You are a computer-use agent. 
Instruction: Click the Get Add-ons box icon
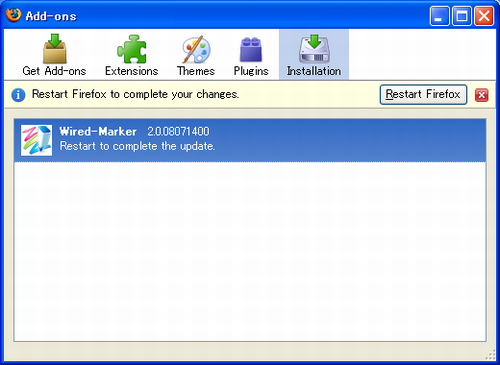pyautogui.click(x=55, y=49)
